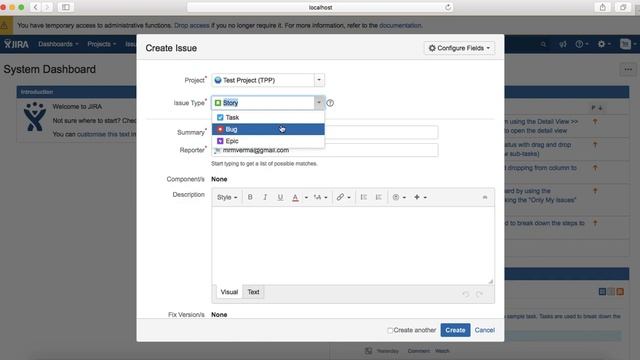Click the browser tabs overview icon
The image size is (640, 360).
click(623, 7)
